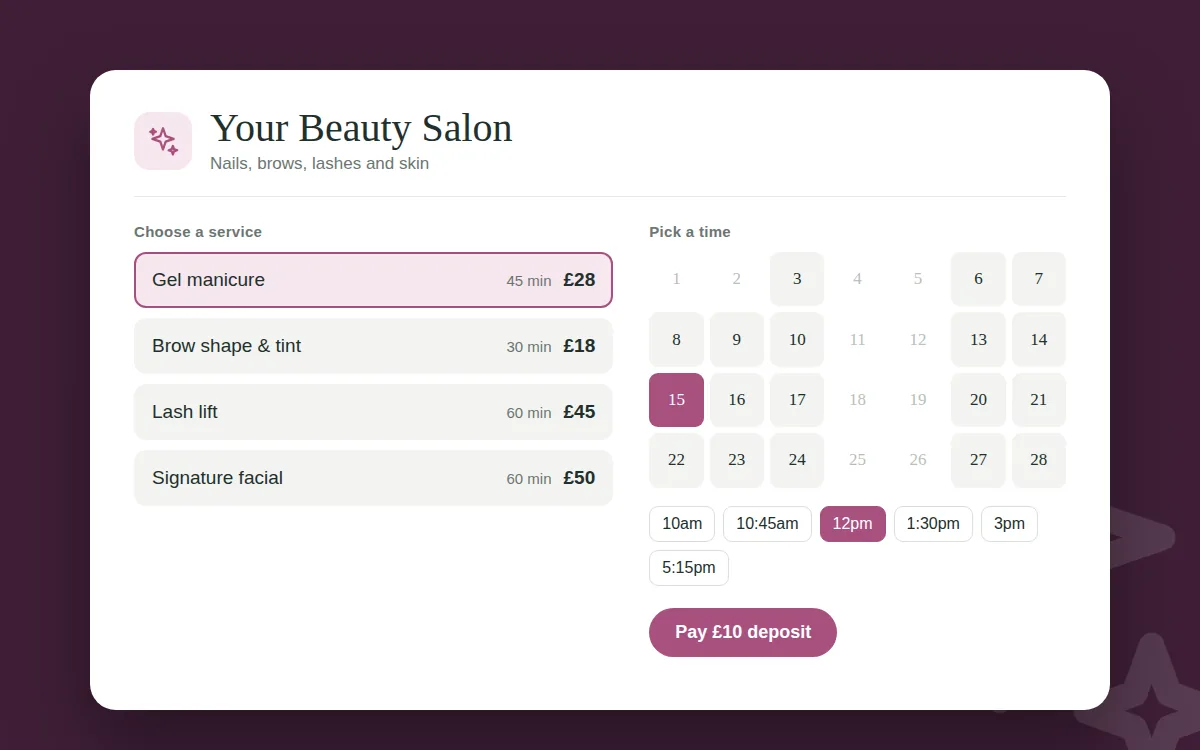Pick day 6 in the calendar
This screenshot has width=1200, height=750.
tap(978, 279)
